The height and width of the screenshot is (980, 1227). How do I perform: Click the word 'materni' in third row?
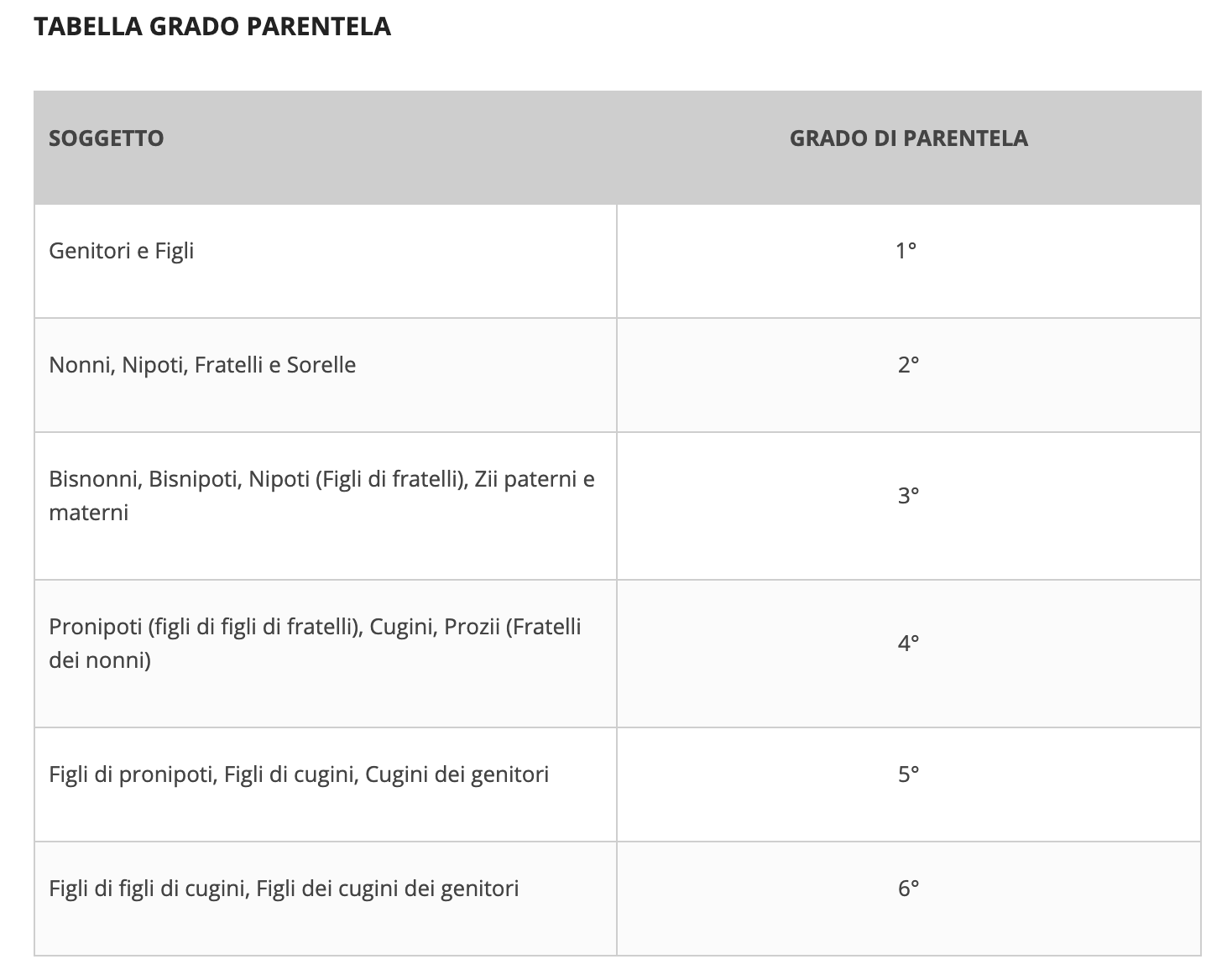89,513
